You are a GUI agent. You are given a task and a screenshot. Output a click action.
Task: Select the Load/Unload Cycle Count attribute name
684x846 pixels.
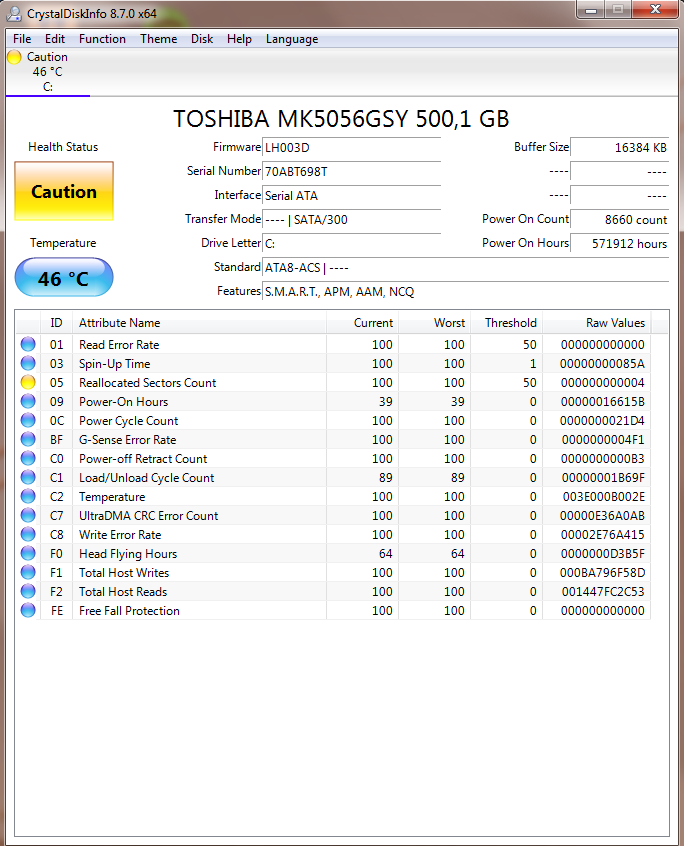coord(147,477)
